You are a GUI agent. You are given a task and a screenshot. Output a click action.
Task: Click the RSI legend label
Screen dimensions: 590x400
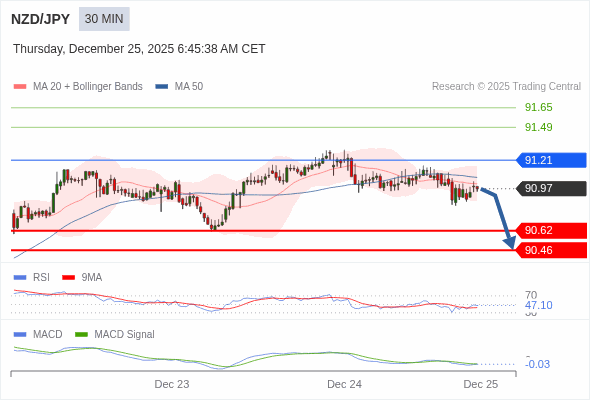tap(41, 278)
